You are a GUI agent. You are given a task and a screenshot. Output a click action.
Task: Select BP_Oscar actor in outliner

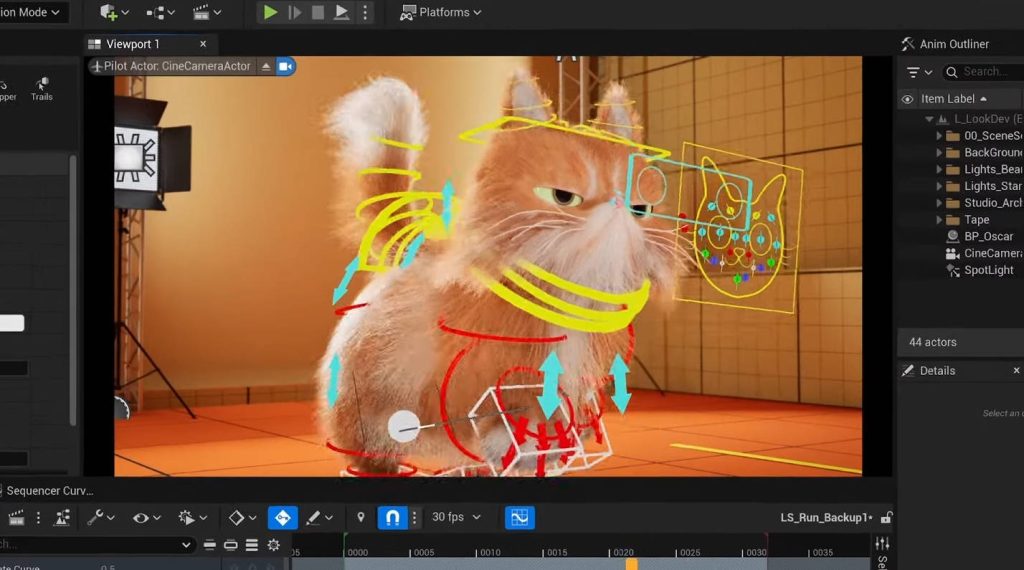click(988, 237)
